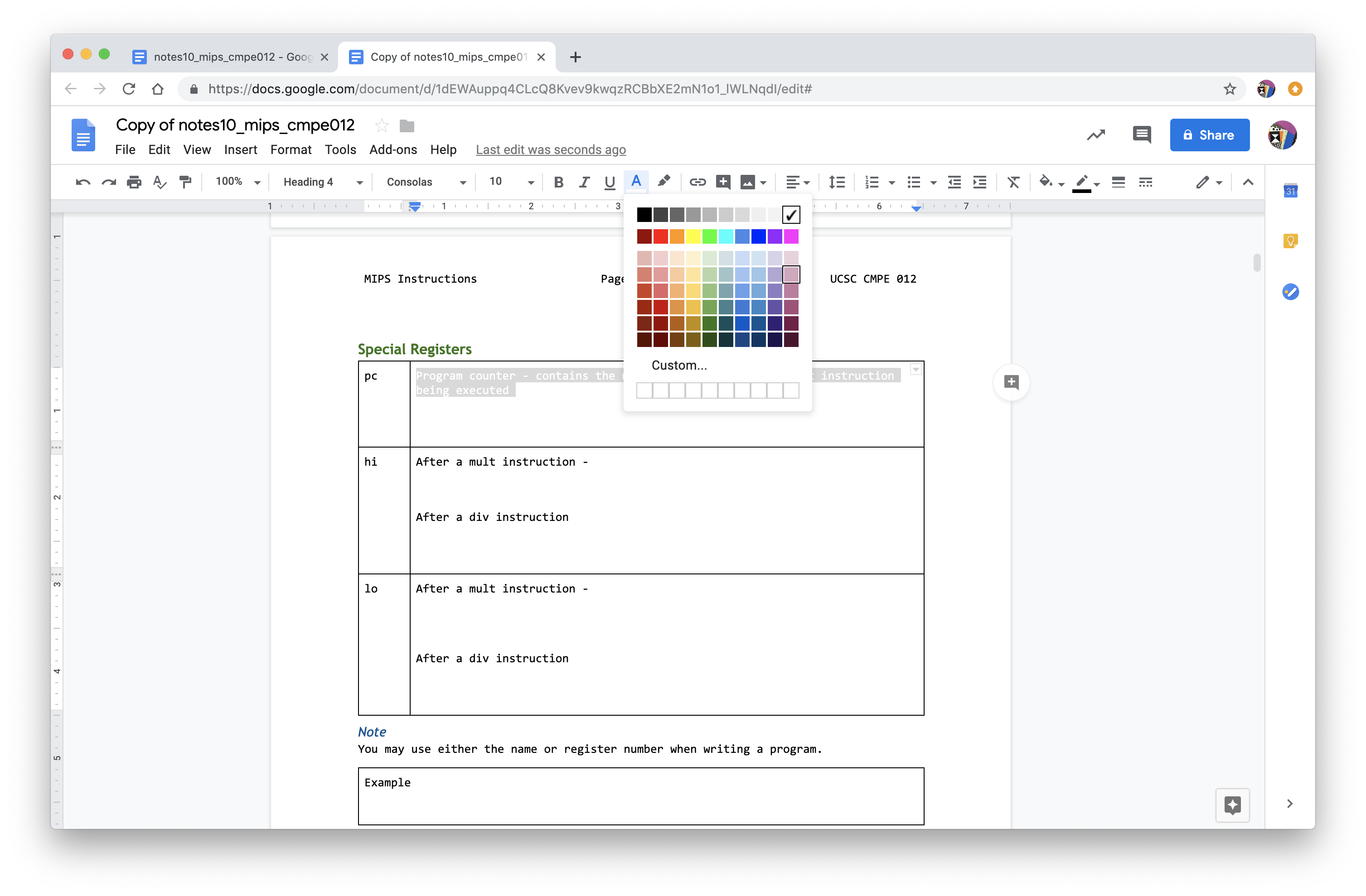Toggle underline formatting
Viewport: 1366px width, 896px height.
(609, 182)
